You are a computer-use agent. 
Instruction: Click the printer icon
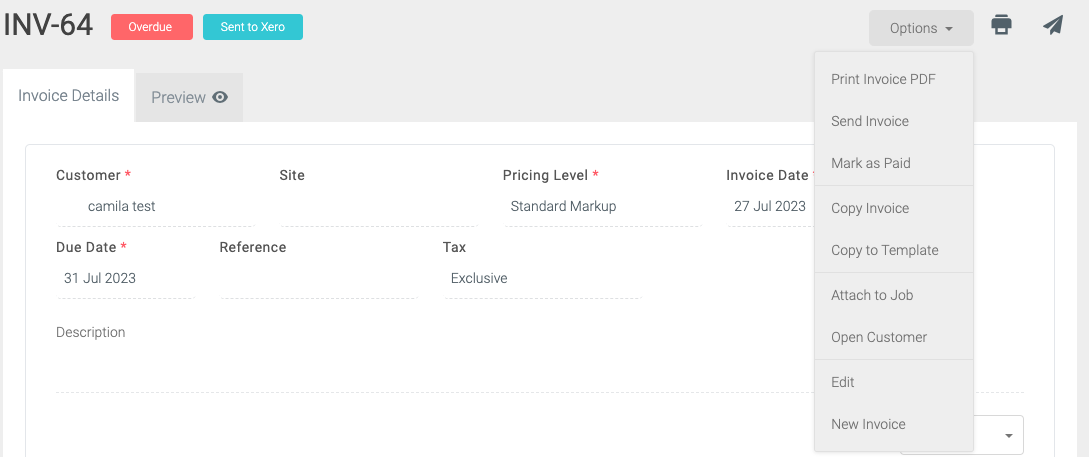click(x=1001, y=26)
